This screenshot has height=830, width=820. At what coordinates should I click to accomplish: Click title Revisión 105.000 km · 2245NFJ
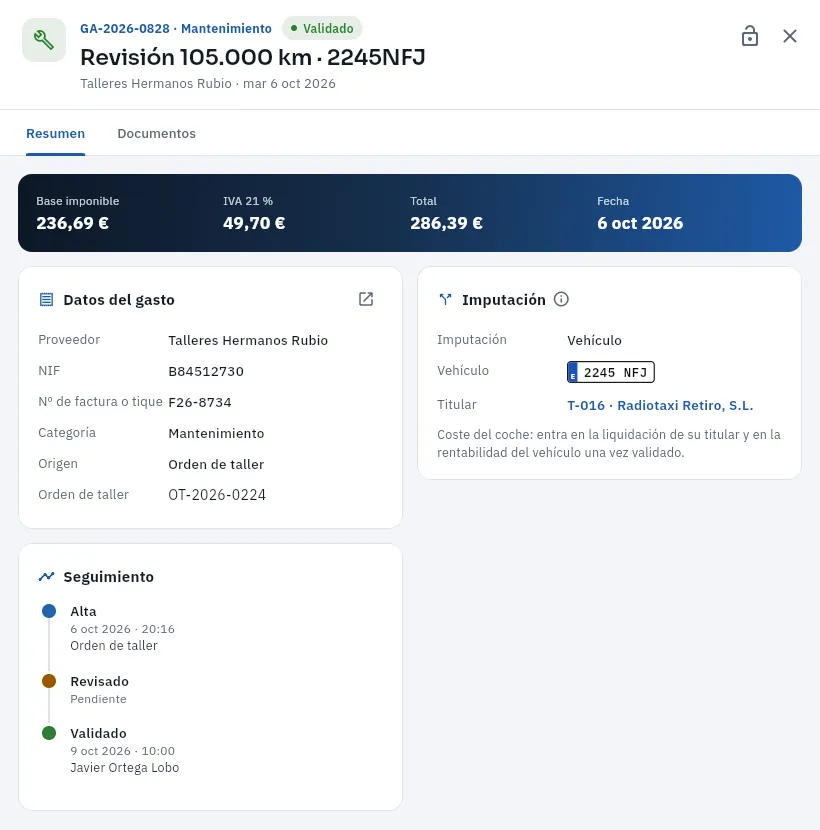click(x=253, y=57)
